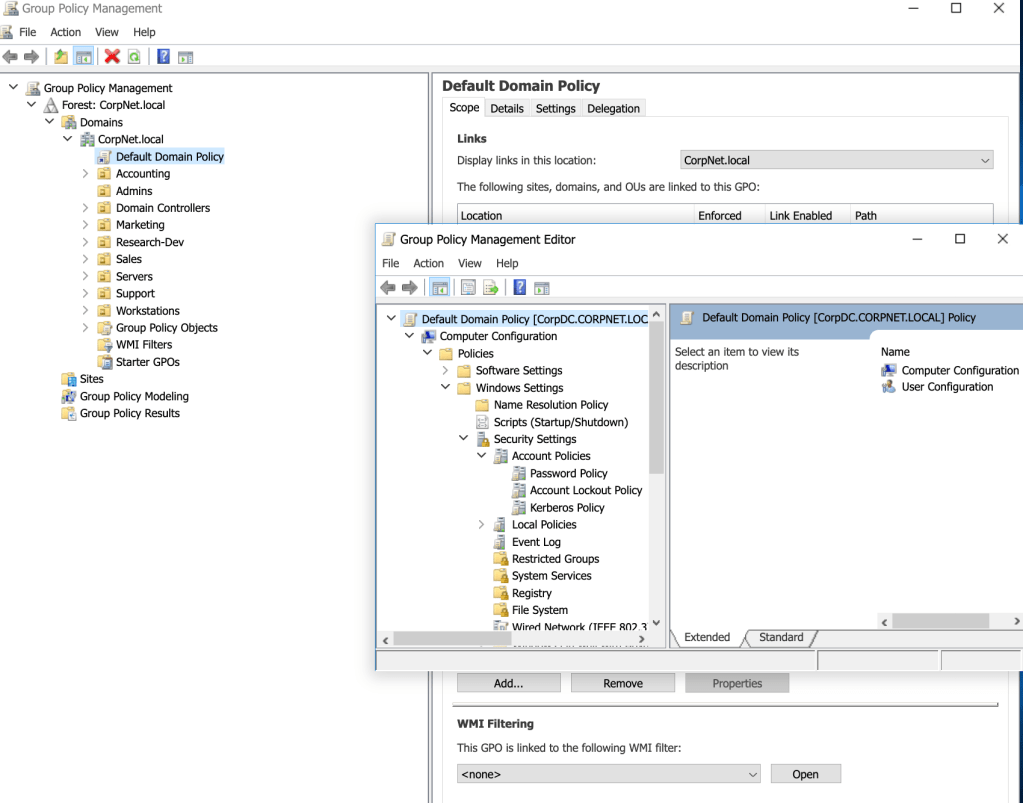1023x803 pixels.
Task: Click the Properties icon in the Editor toolbar
Action: coord(468,288)
